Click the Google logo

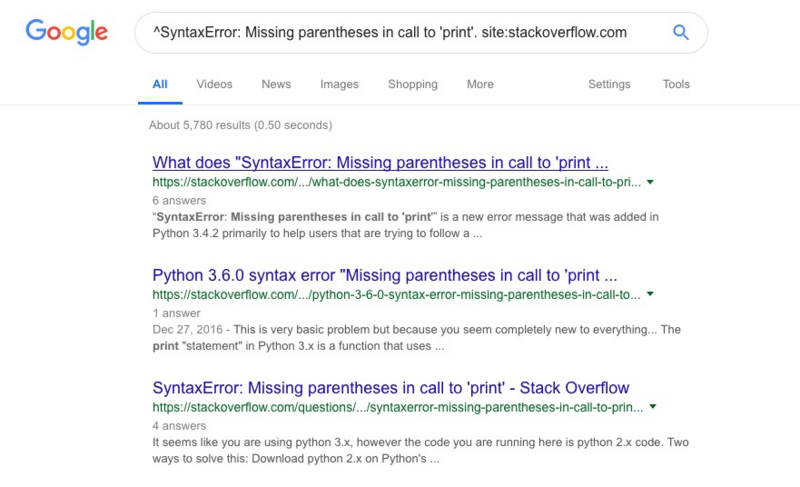[66, 33]
